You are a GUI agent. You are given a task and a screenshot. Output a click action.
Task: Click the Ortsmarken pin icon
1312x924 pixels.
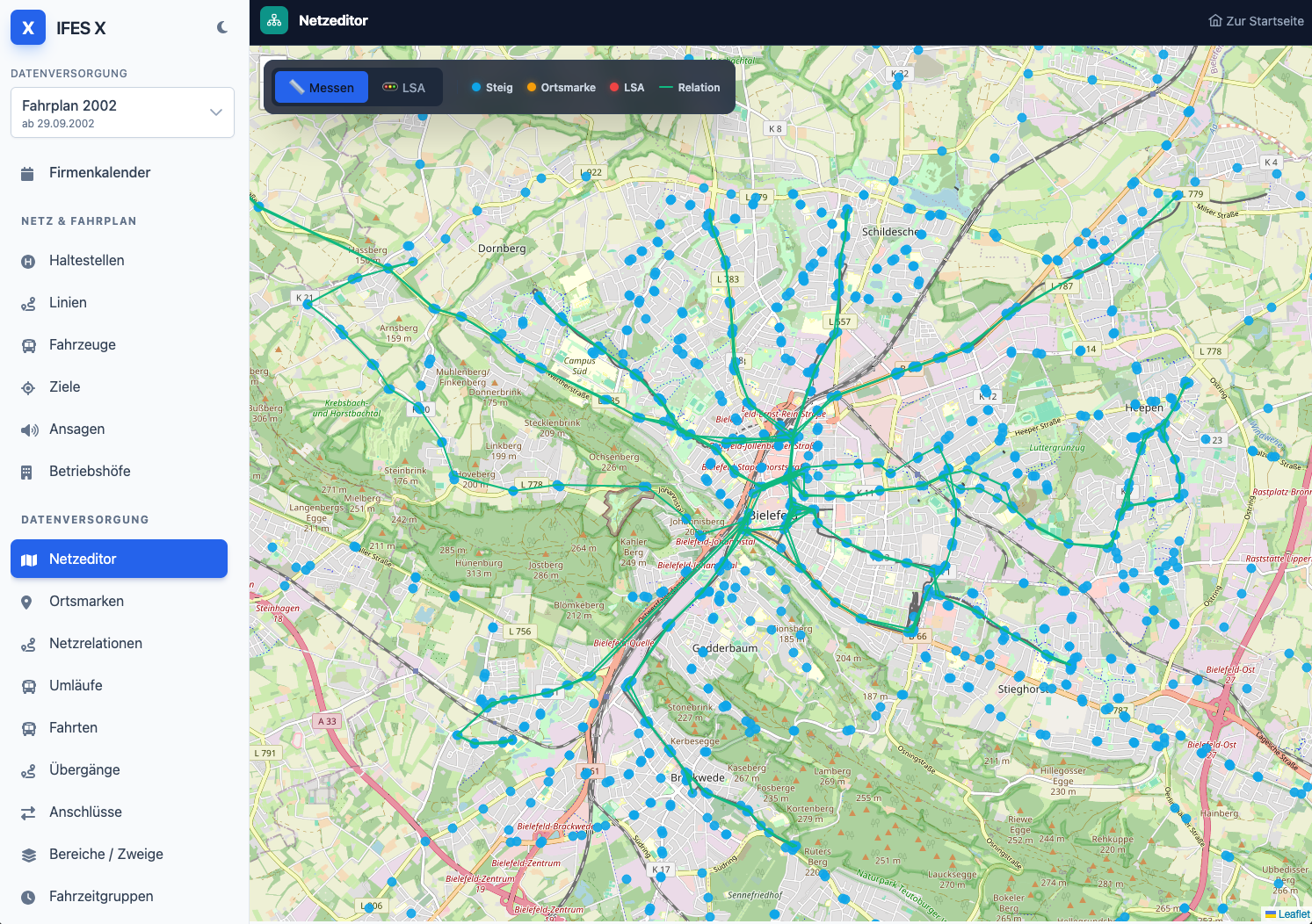pyautogui.click(x=26, y=602)
